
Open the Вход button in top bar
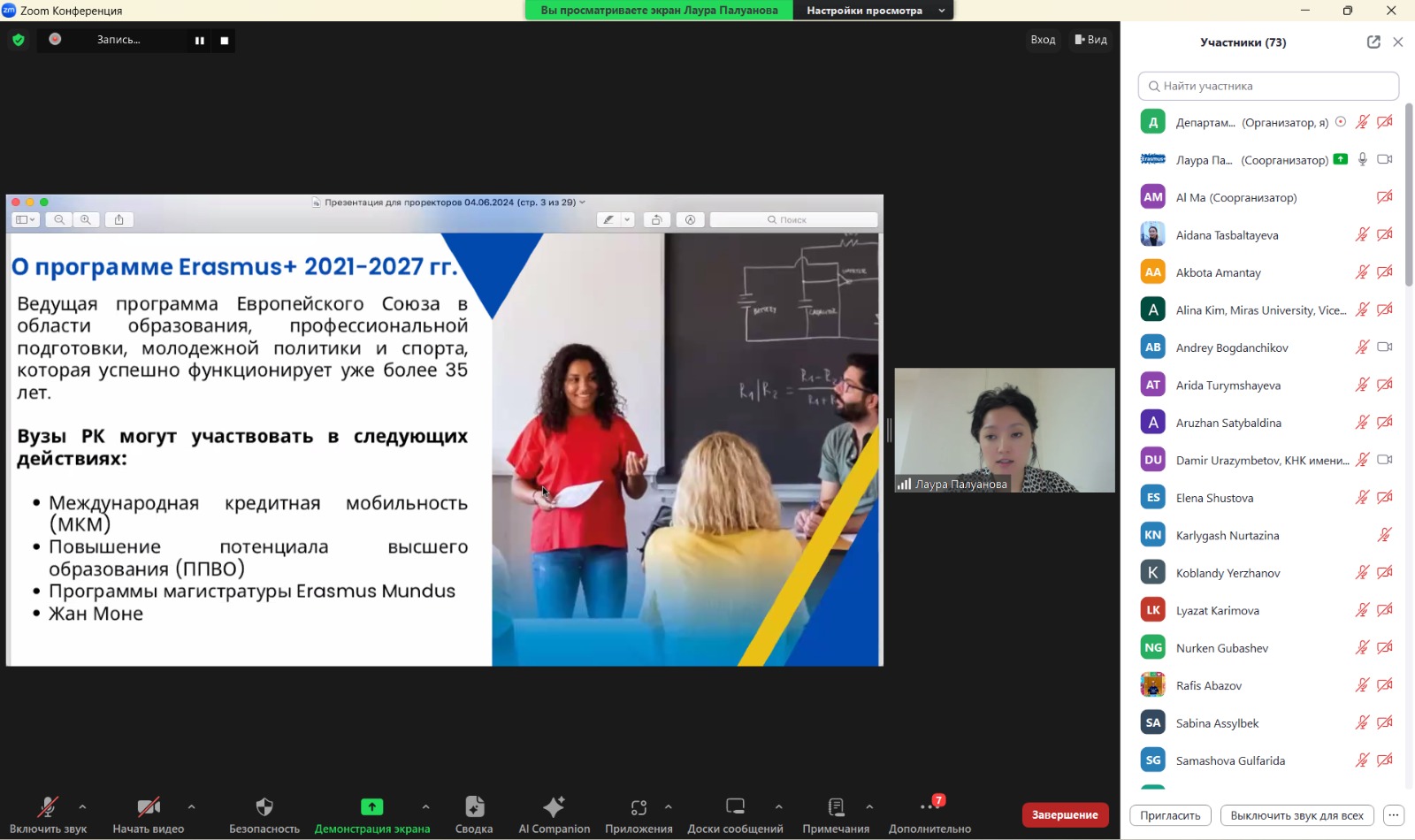(1043, 40)
